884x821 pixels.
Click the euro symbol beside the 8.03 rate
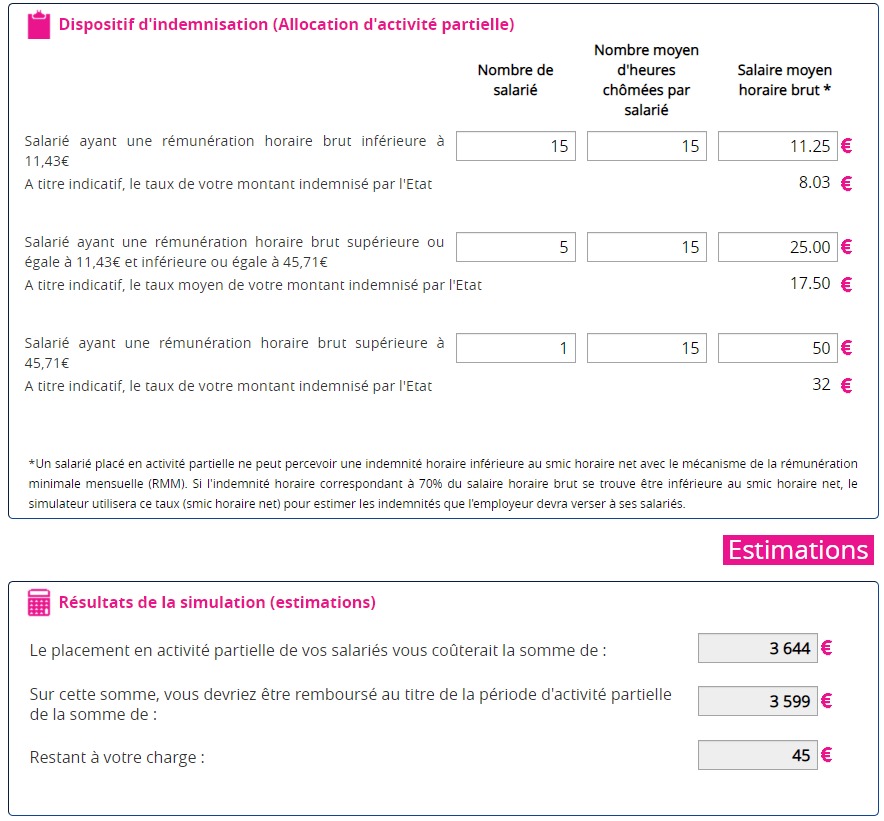point(846,183)
